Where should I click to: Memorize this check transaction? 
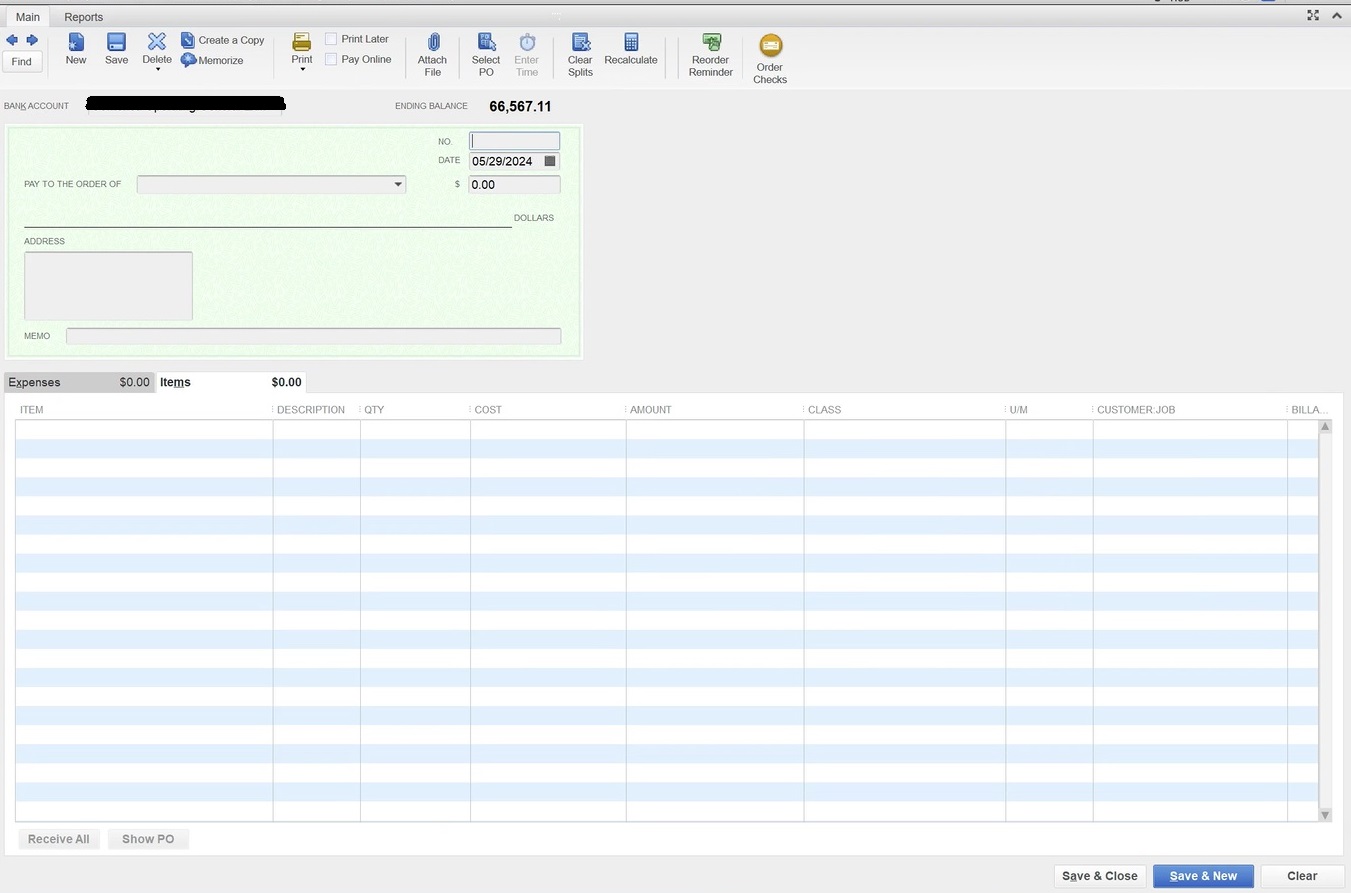point(212,60)
